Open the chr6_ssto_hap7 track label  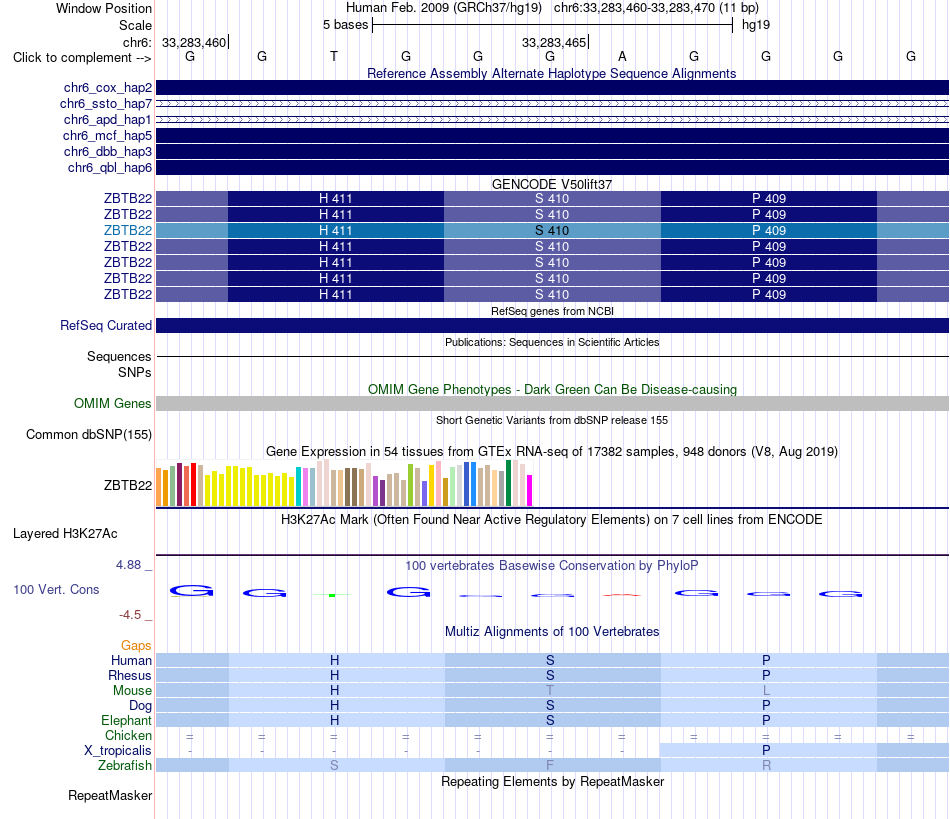coord(106,104)
